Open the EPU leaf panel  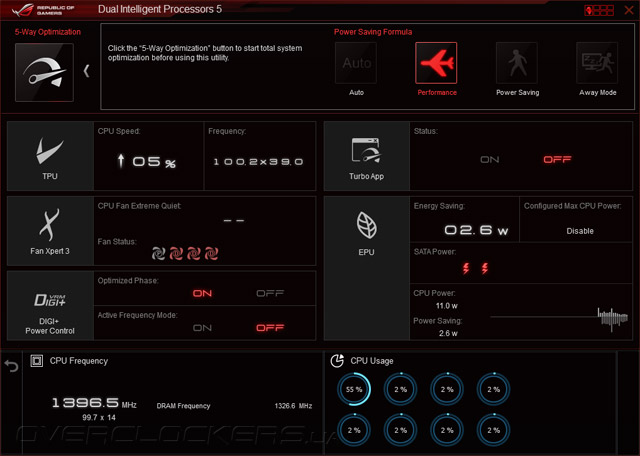point(367,268)
